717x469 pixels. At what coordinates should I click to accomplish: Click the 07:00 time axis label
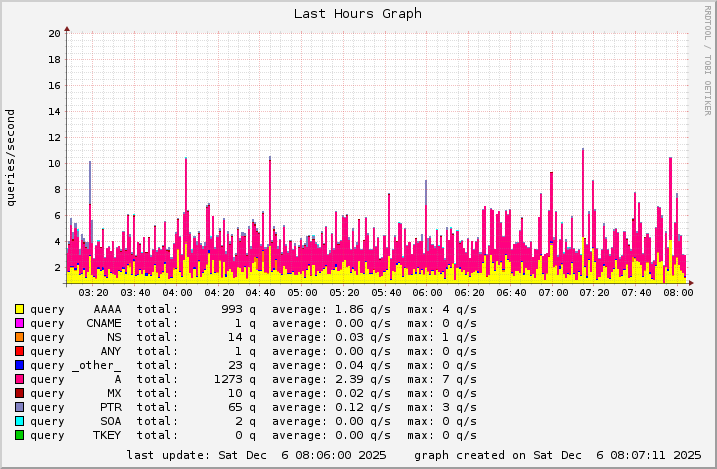553,293
